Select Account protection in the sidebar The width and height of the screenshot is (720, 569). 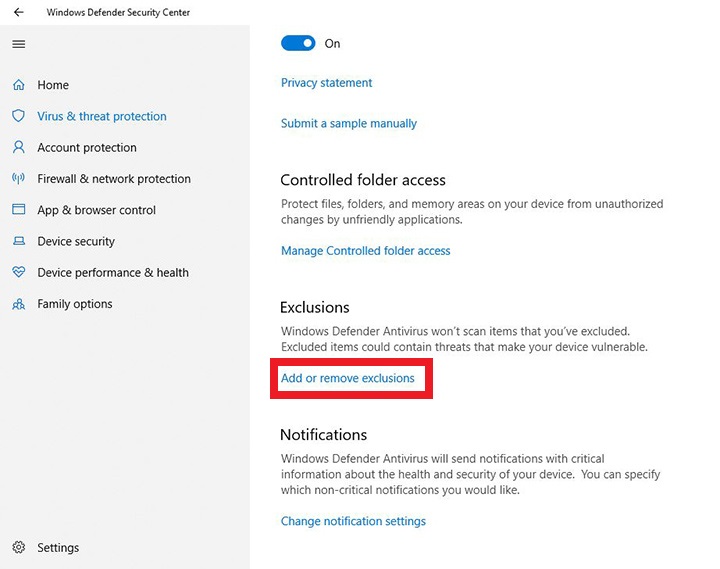click(87, 147)
